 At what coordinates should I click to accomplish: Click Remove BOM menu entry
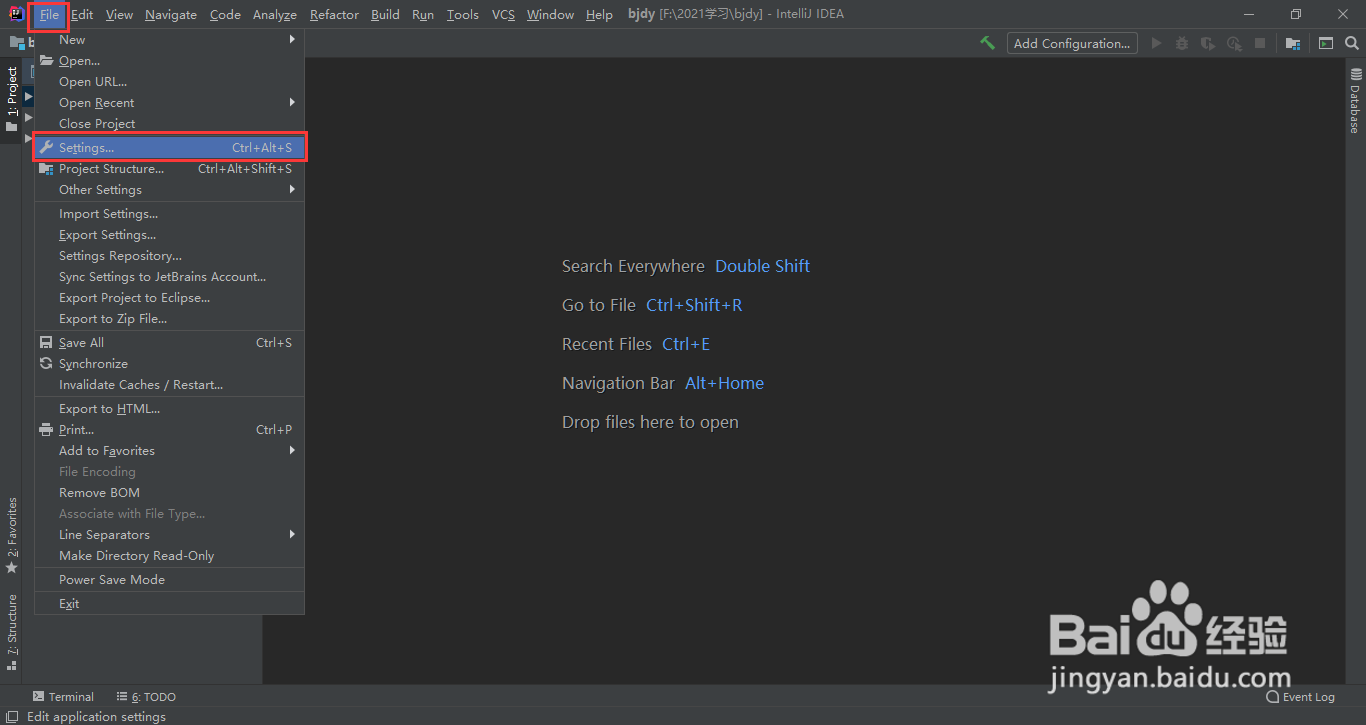pyautogui.click(x=169, y=493)
